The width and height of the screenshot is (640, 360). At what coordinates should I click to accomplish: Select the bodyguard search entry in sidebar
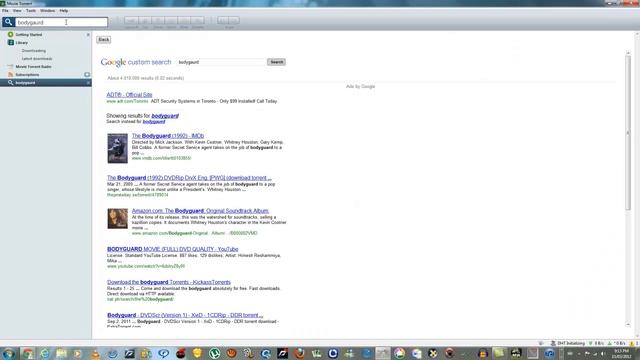tap(46, 83)
